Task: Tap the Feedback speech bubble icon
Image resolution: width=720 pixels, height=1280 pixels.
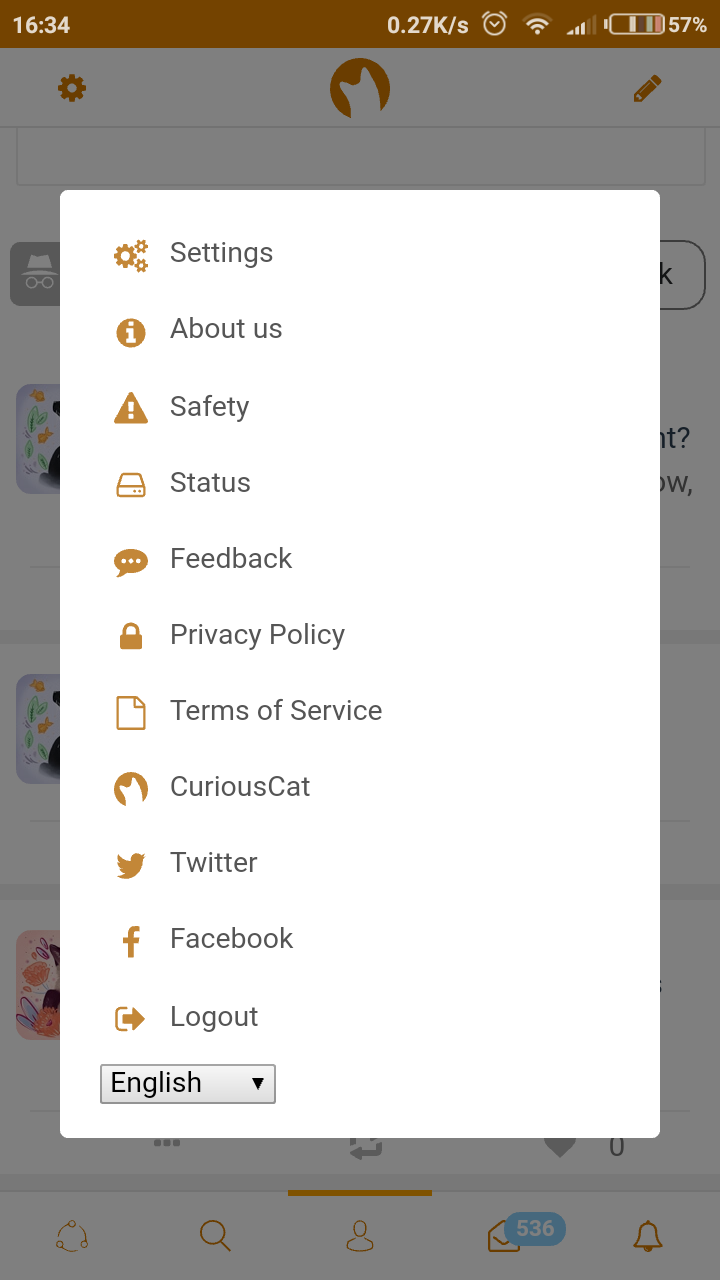Action: pyautogui.click(x=131, y=562)
